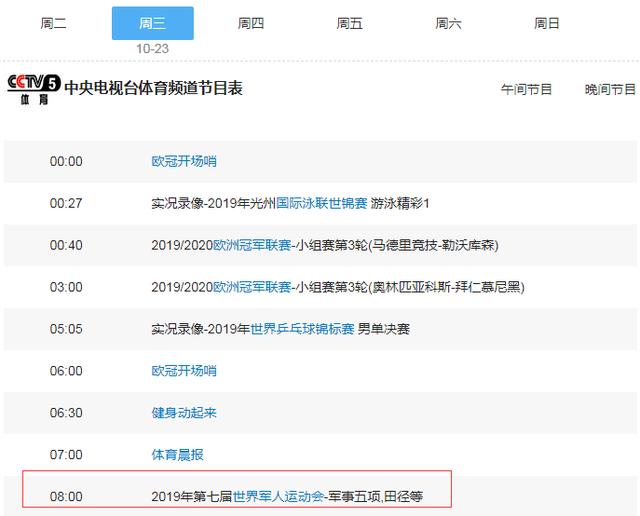Click the 03:00 time cell

[x=66, y=287]
